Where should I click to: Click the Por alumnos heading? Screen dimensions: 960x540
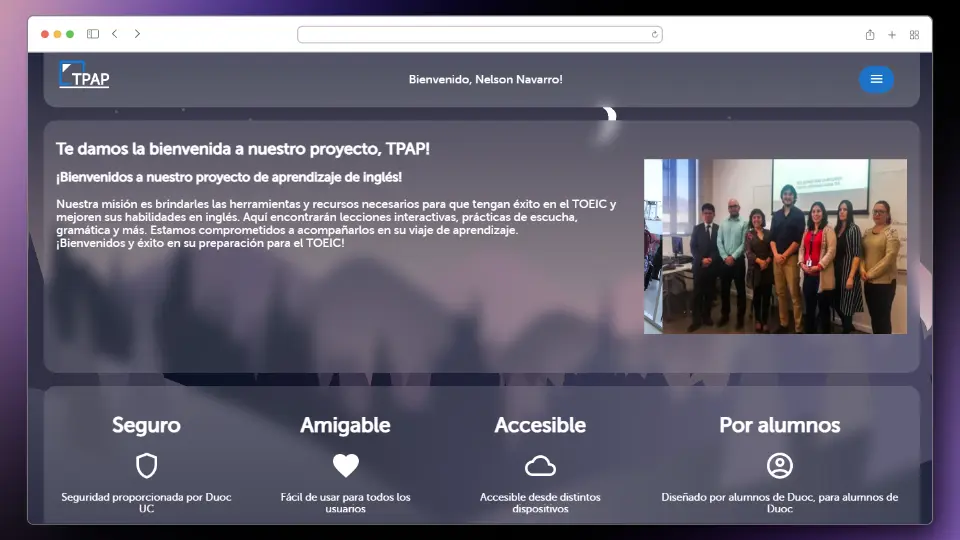coord(779,425)
